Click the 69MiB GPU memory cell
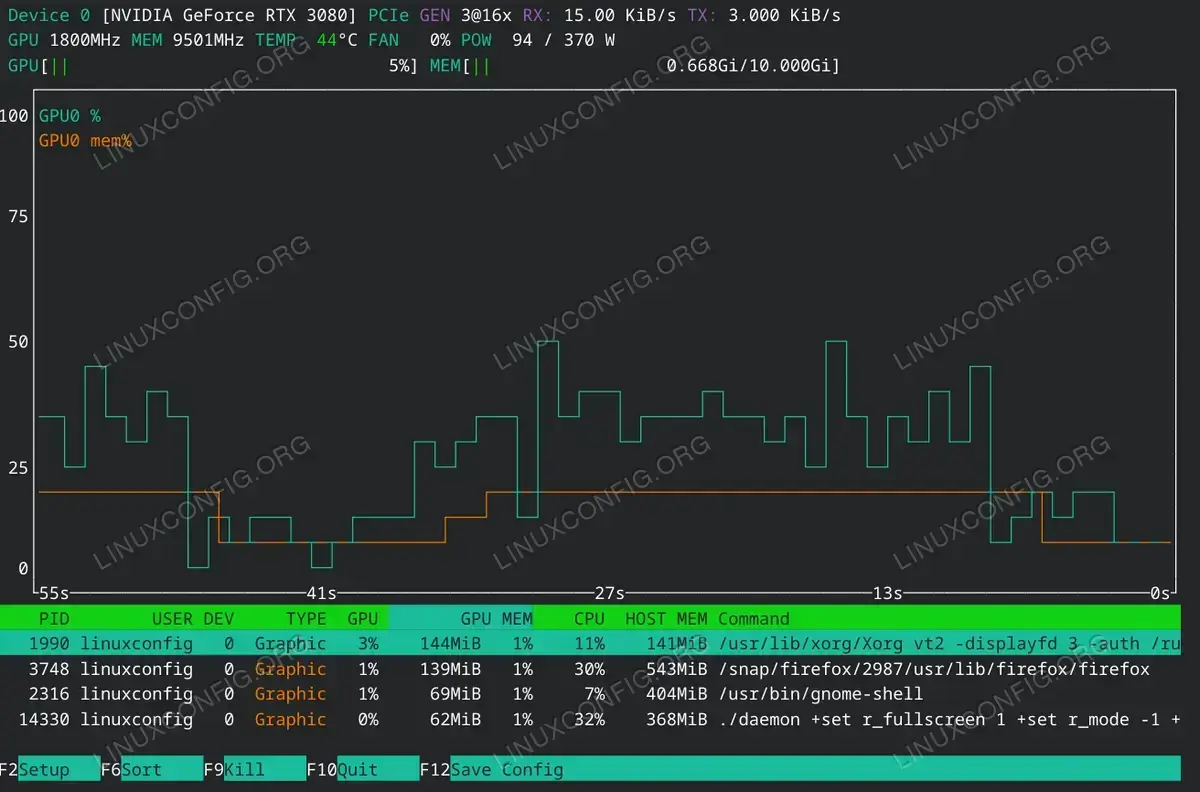The width and height of the screenshot is (1200, 792). [x=455, y=693]
